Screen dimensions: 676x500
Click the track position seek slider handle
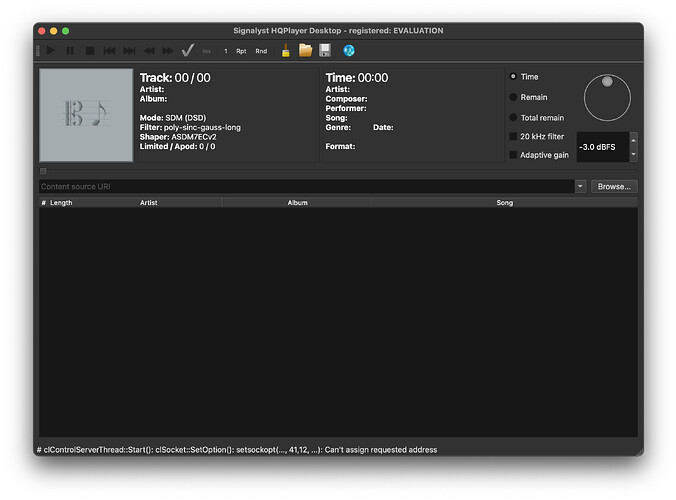(x=43, y=172)
